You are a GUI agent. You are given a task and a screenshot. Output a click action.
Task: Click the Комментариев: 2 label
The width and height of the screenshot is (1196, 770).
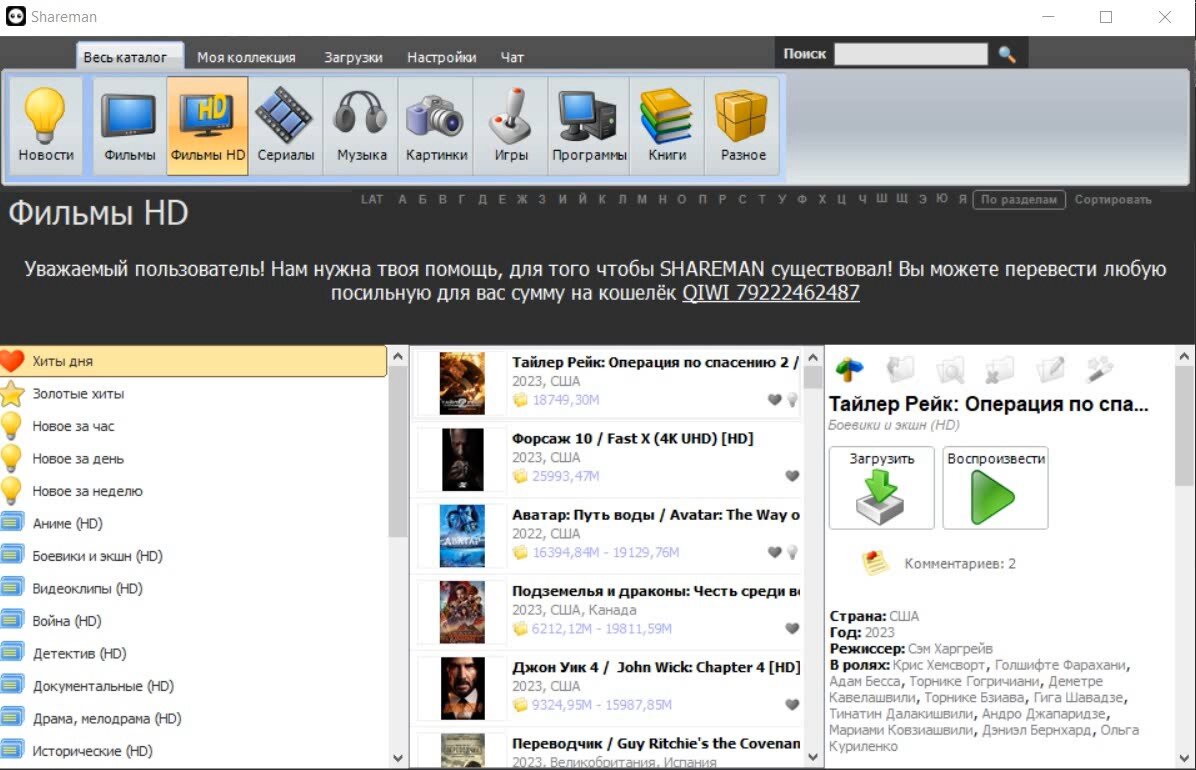(960, 564)
